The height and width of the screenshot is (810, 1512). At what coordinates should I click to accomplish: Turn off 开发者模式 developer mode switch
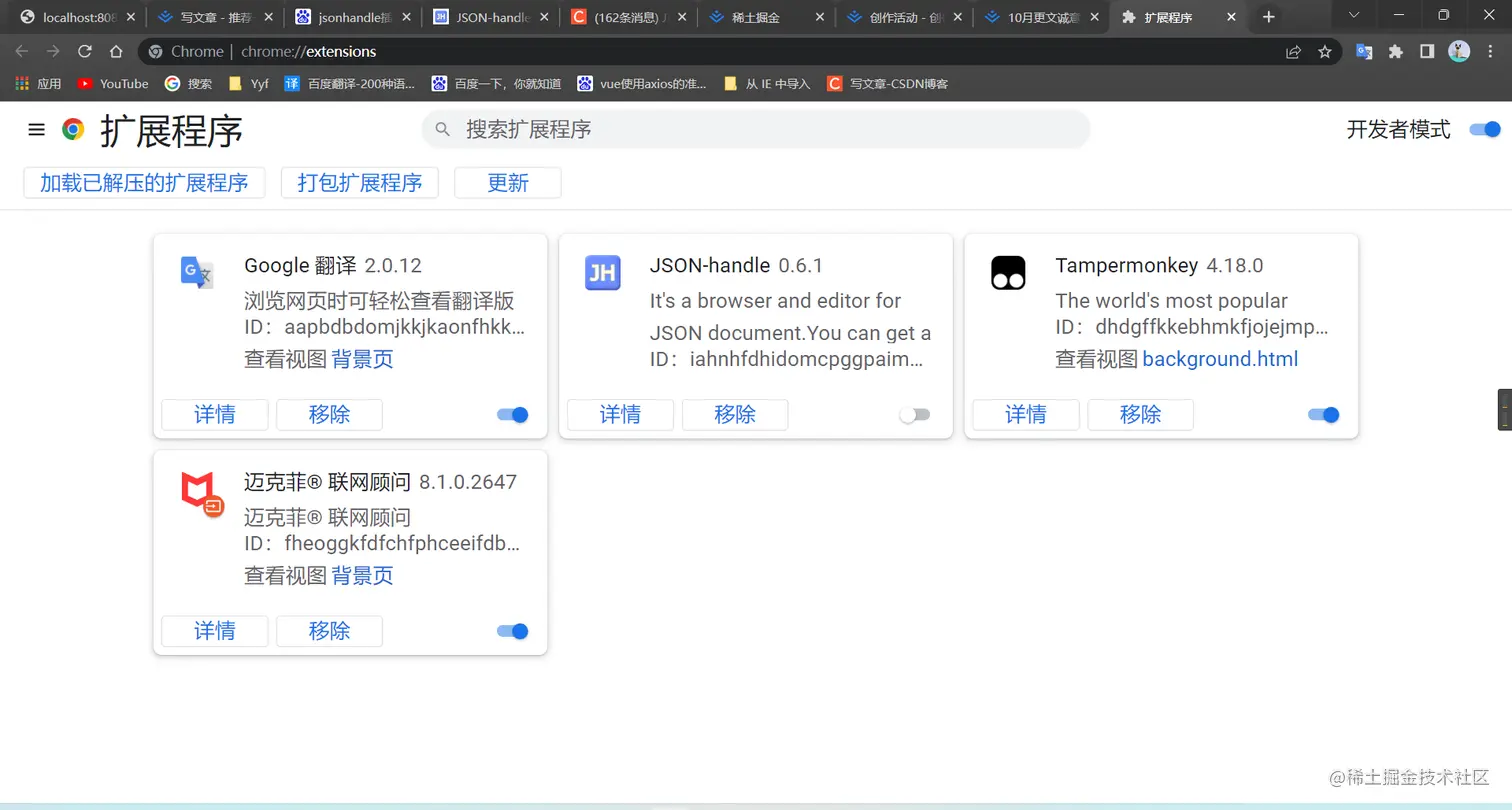tap(1485, 129)
